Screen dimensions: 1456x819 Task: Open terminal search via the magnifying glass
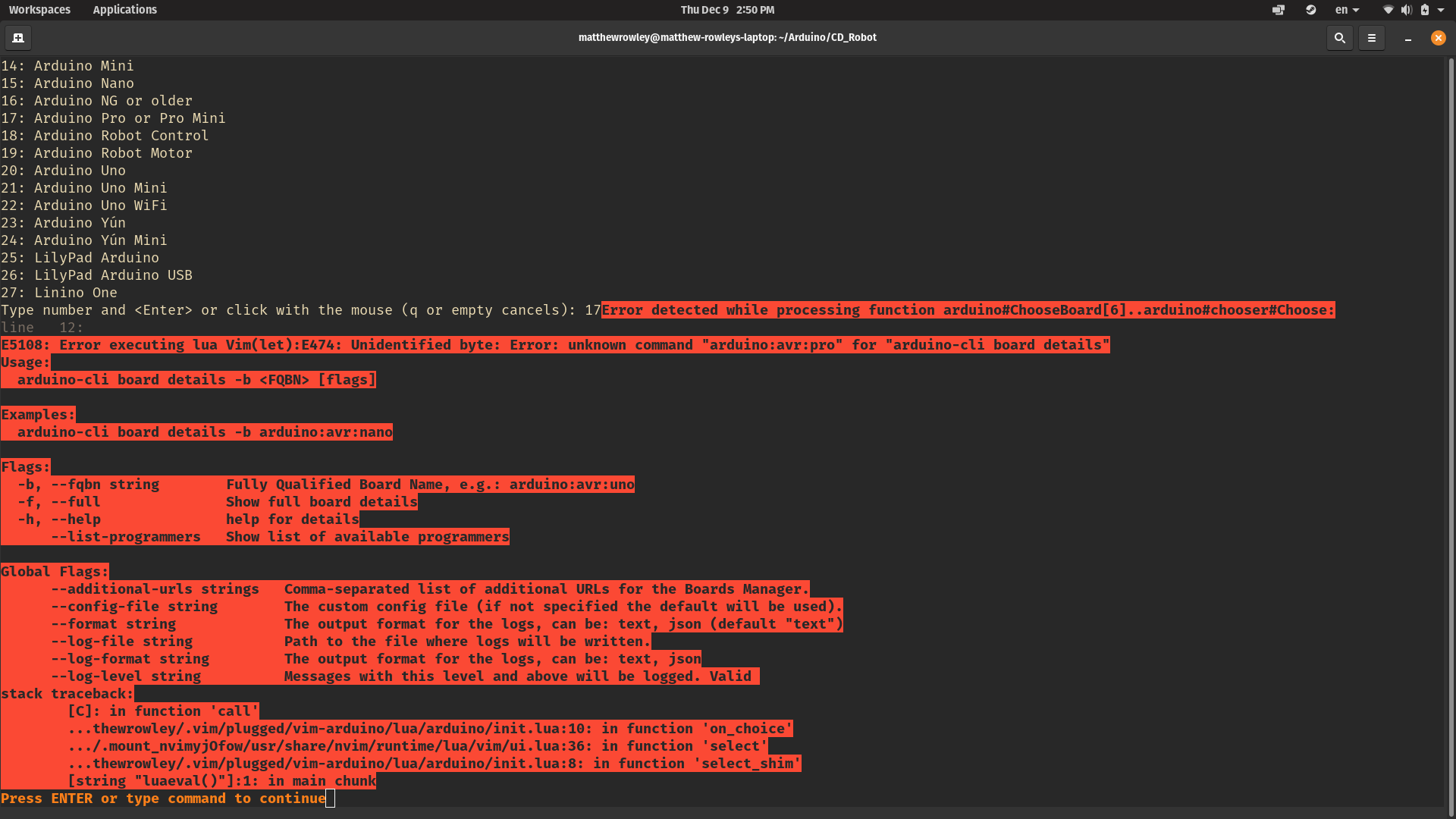click(1339, 37)
